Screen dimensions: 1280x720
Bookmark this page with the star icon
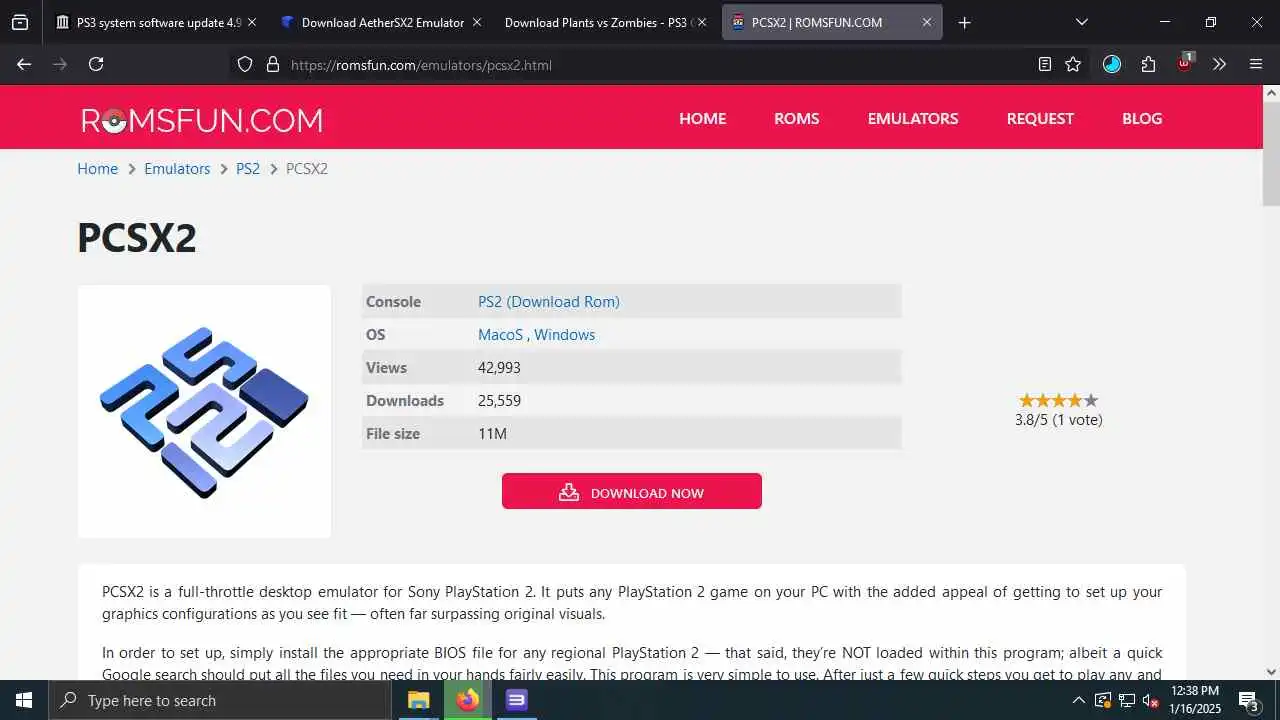[1073, 64]
